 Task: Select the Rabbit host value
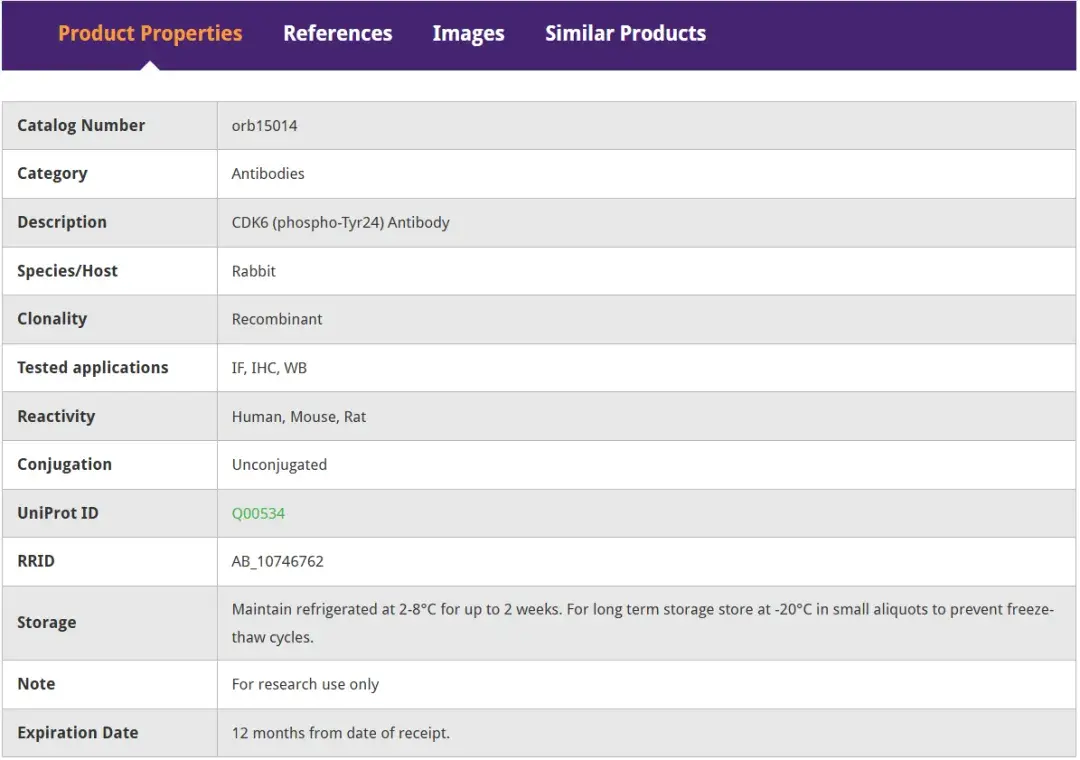(x=254, y=271)
